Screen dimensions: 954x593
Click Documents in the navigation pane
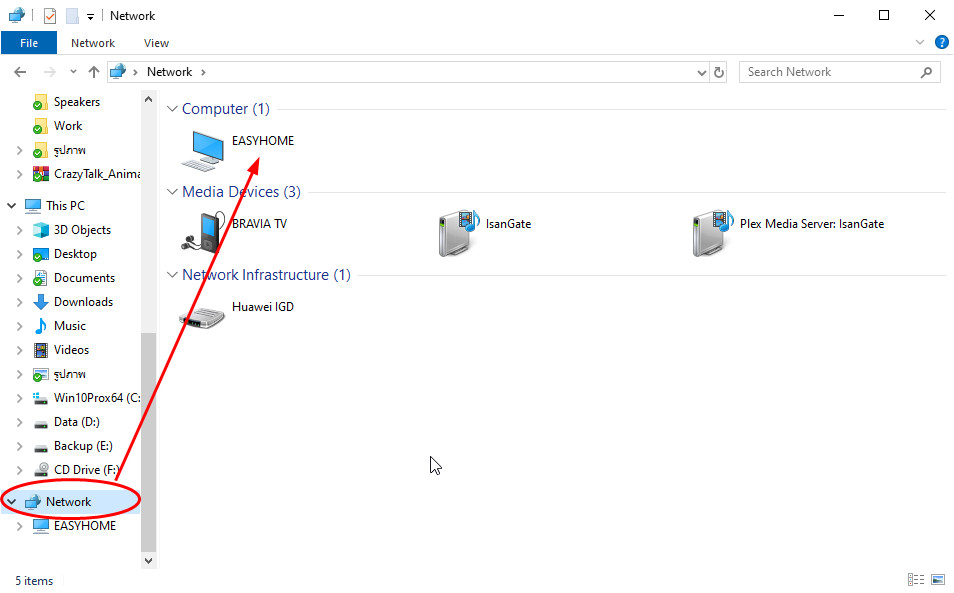click(x=84, y=278)
